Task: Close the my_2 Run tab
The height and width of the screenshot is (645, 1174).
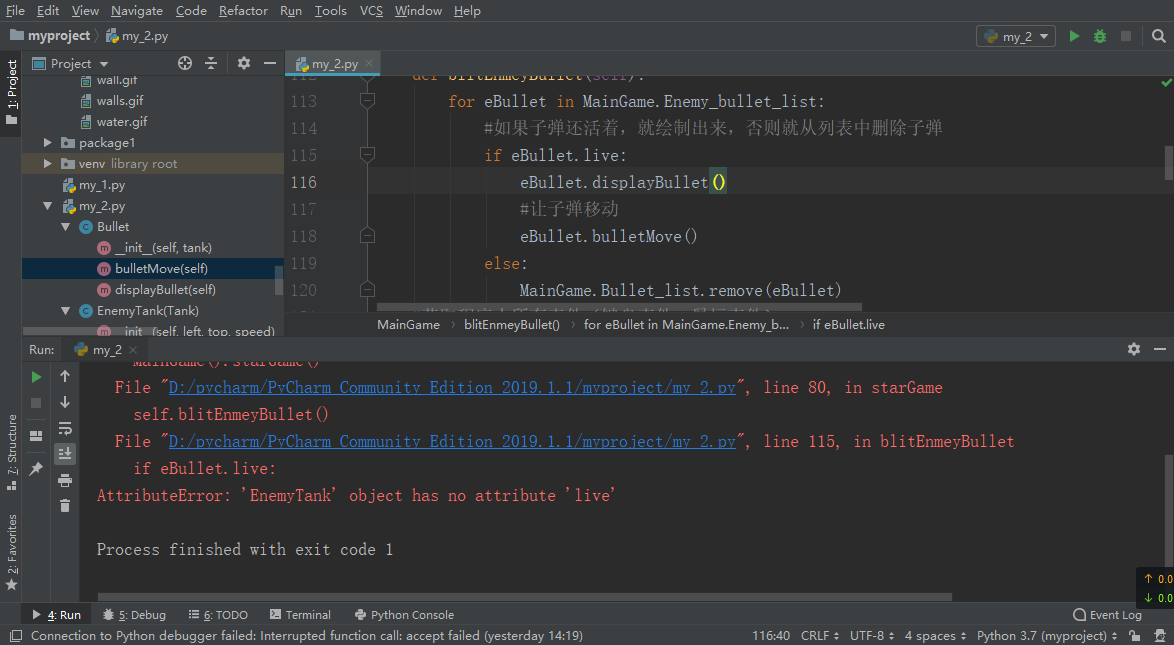Action: pyautogui.click(x=133, y=350)
